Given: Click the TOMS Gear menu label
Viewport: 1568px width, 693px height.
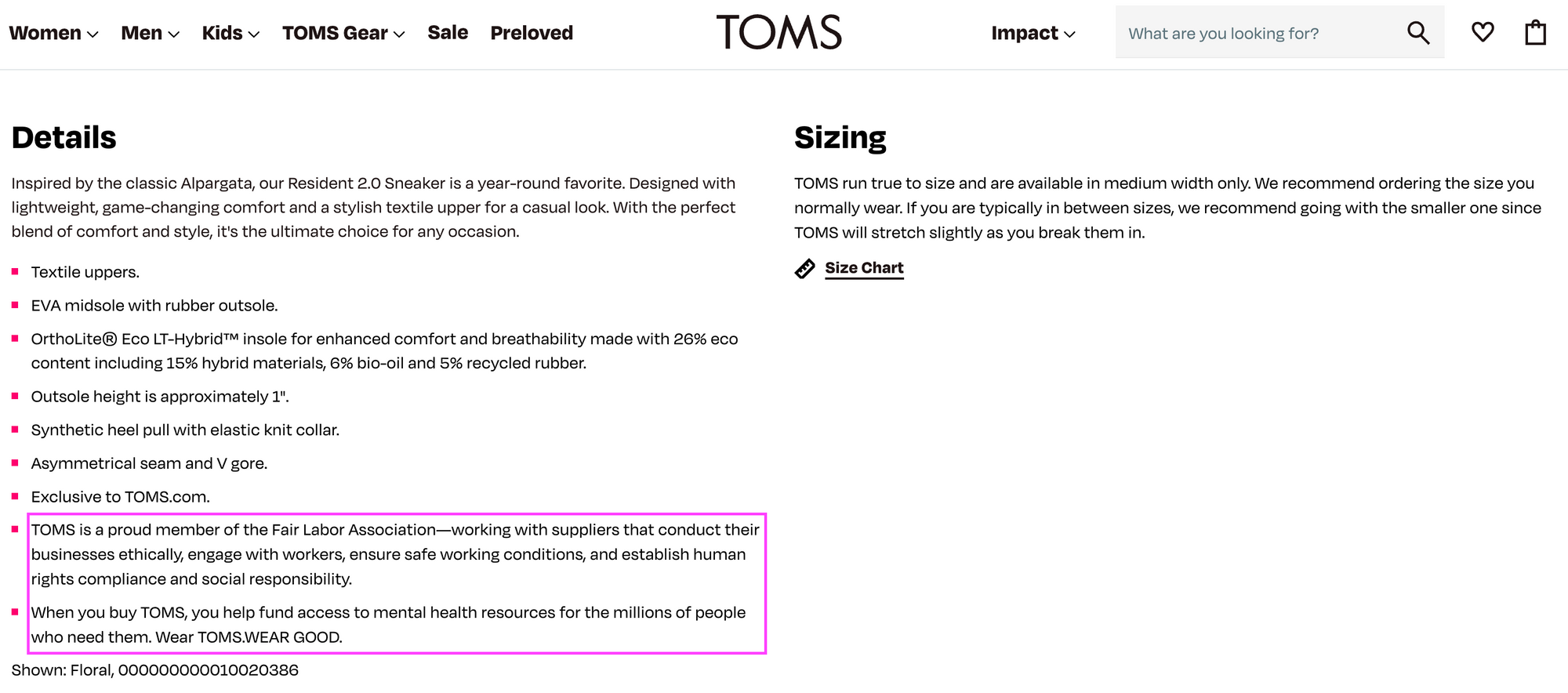Looking at the screenshot, I should (x=335, y=32).
